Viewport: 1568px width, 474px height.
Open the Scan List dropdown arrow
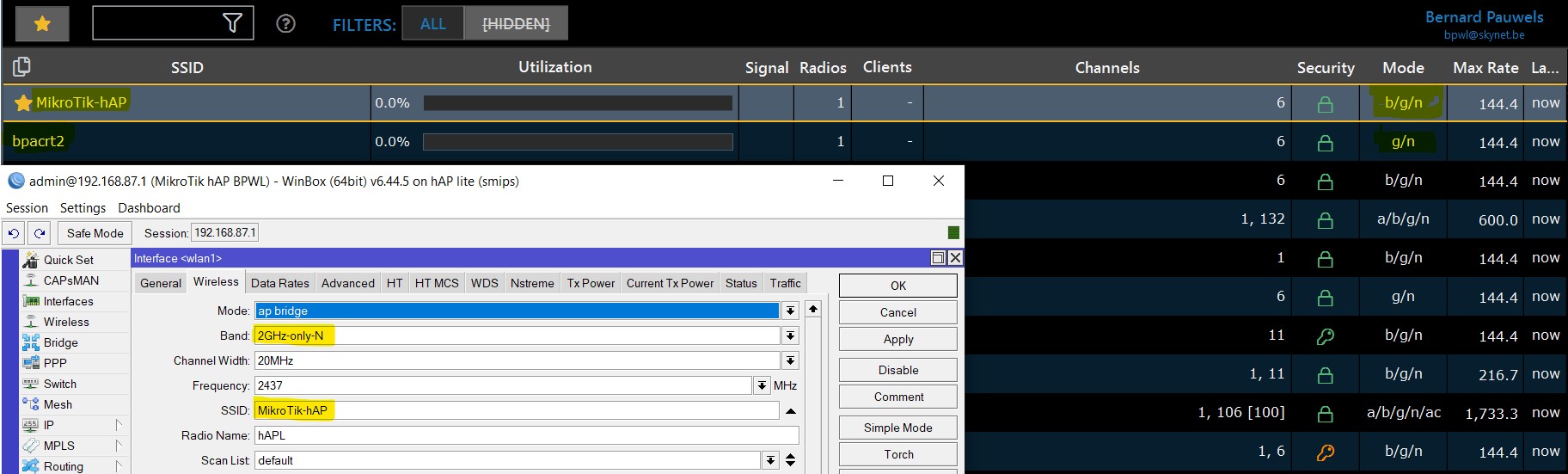(770, 460)
